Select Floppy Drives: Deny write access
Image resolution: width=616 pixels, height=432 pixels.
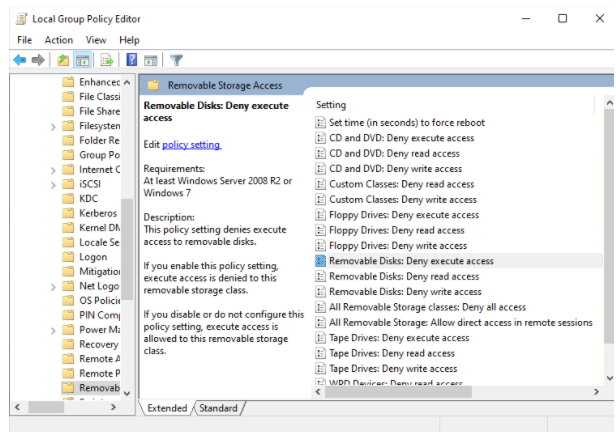[x=398, y=246]
